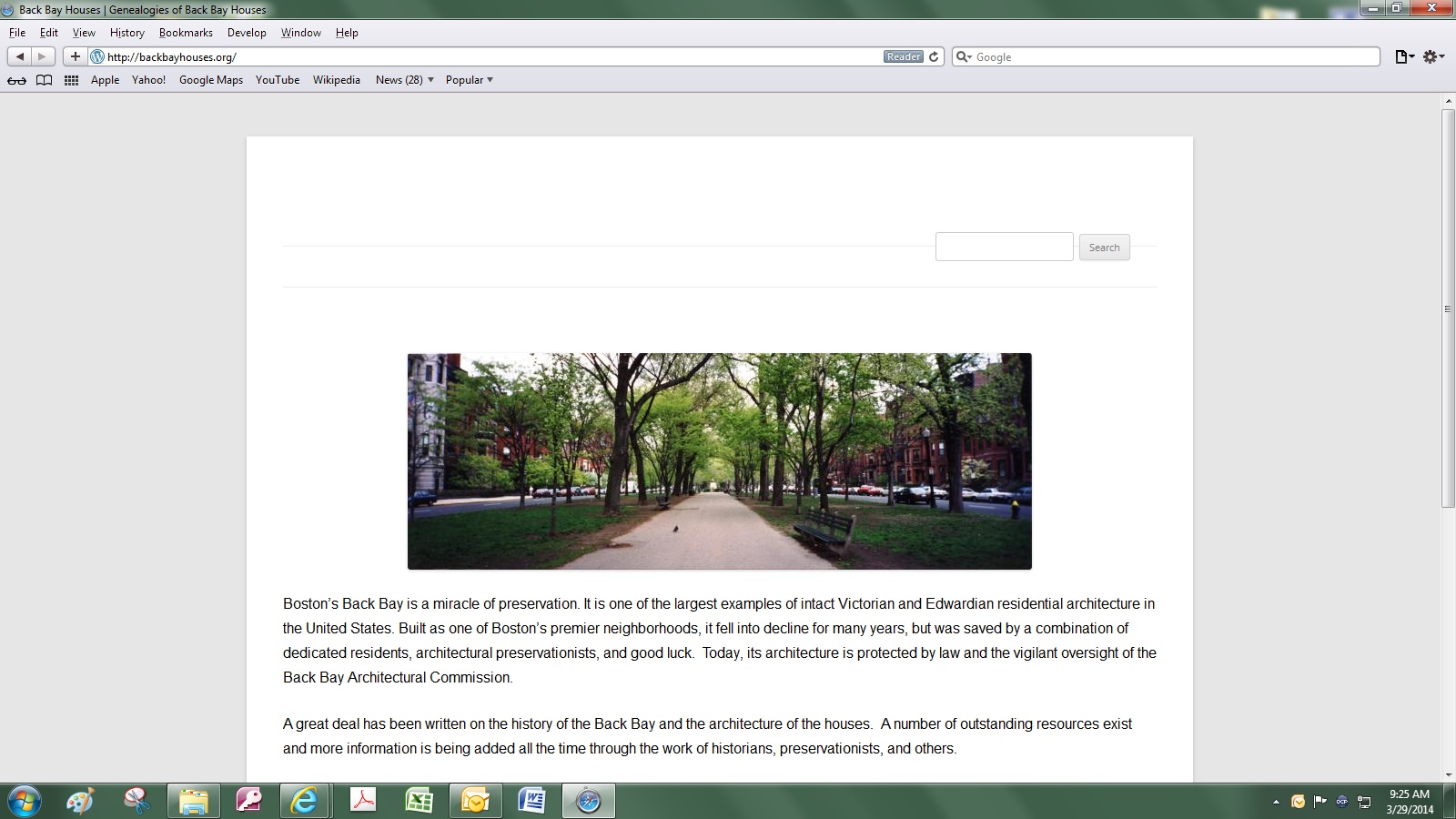Launch Internet Explorer from the taskbar

point(304,801)
